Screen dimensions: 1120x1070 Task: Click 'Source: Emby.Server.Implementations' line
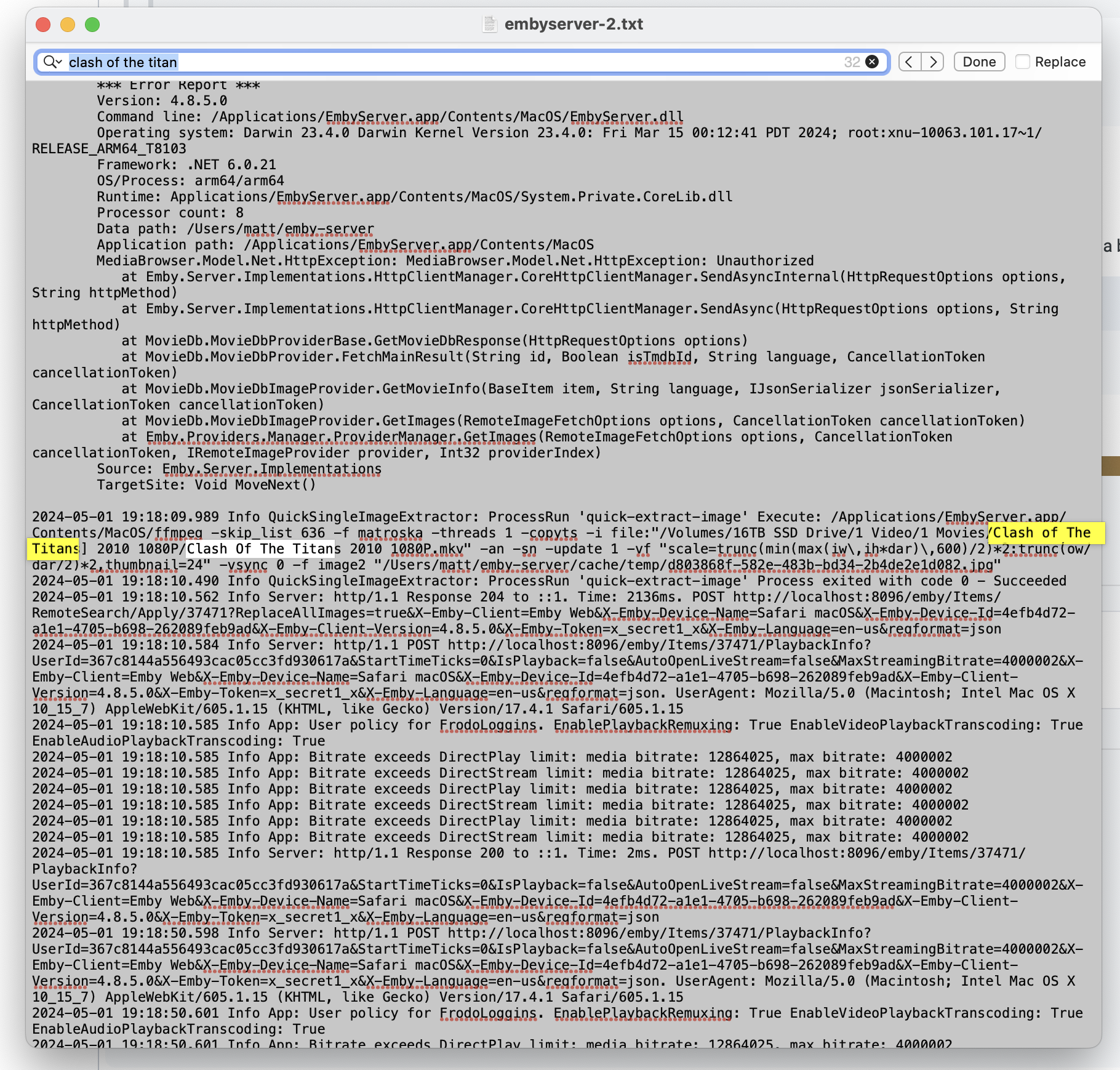tap(239, 469)
